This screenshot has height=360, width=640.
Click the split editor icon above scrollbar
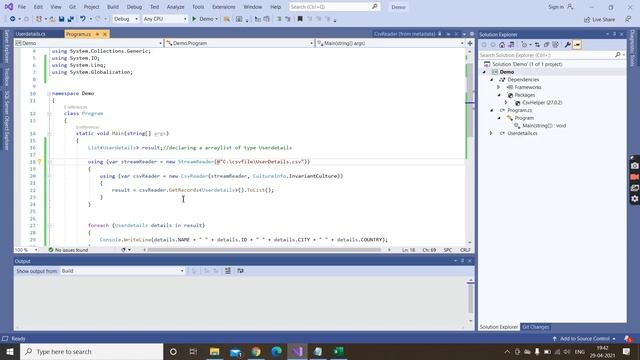(x=470, y=43)
